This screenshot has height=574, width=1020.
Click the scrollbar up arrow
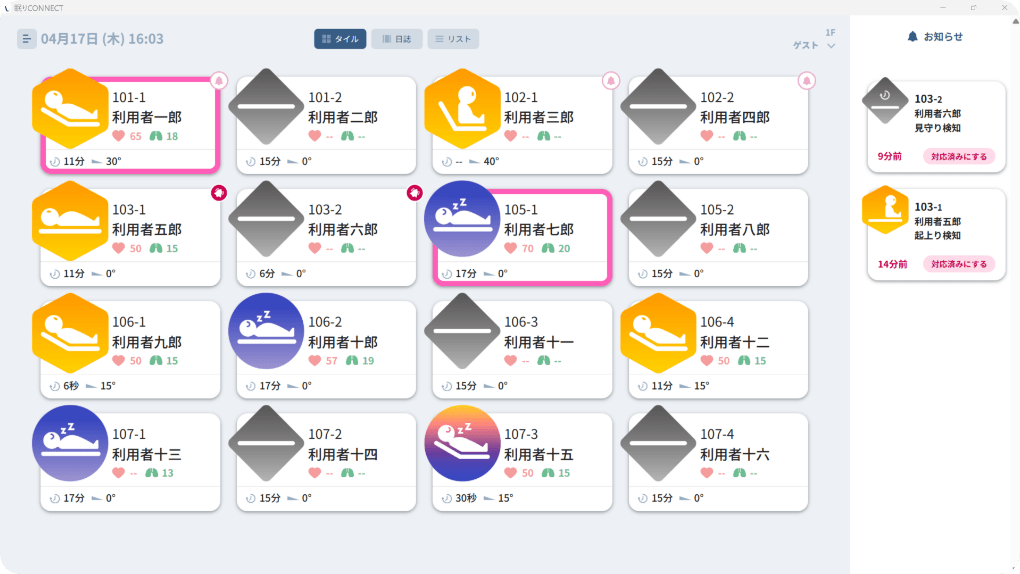tap(1015, 21)
